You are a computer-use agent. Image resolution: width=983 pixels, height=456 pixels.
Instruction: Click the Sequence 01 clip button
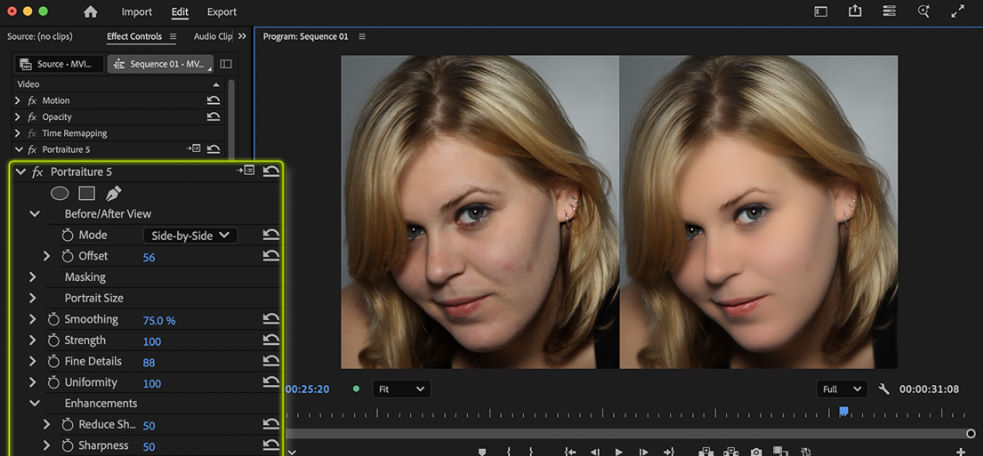pyautogui.click(x=160, y=64)
